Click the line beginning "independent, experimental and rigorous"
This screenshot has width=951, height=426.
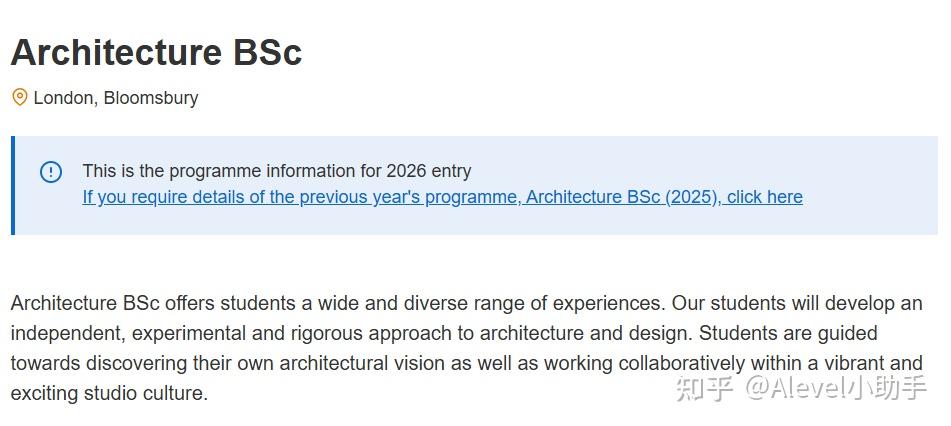(444, 333)
